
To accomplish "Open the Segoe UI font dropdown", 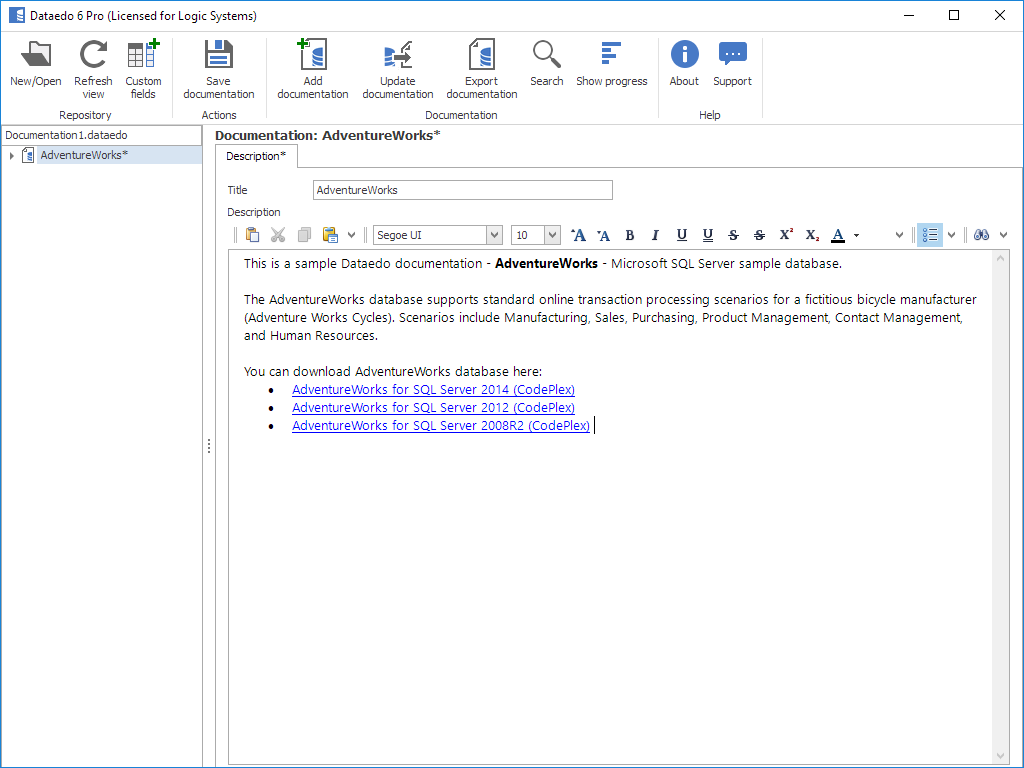I will (x=494, y=235).
